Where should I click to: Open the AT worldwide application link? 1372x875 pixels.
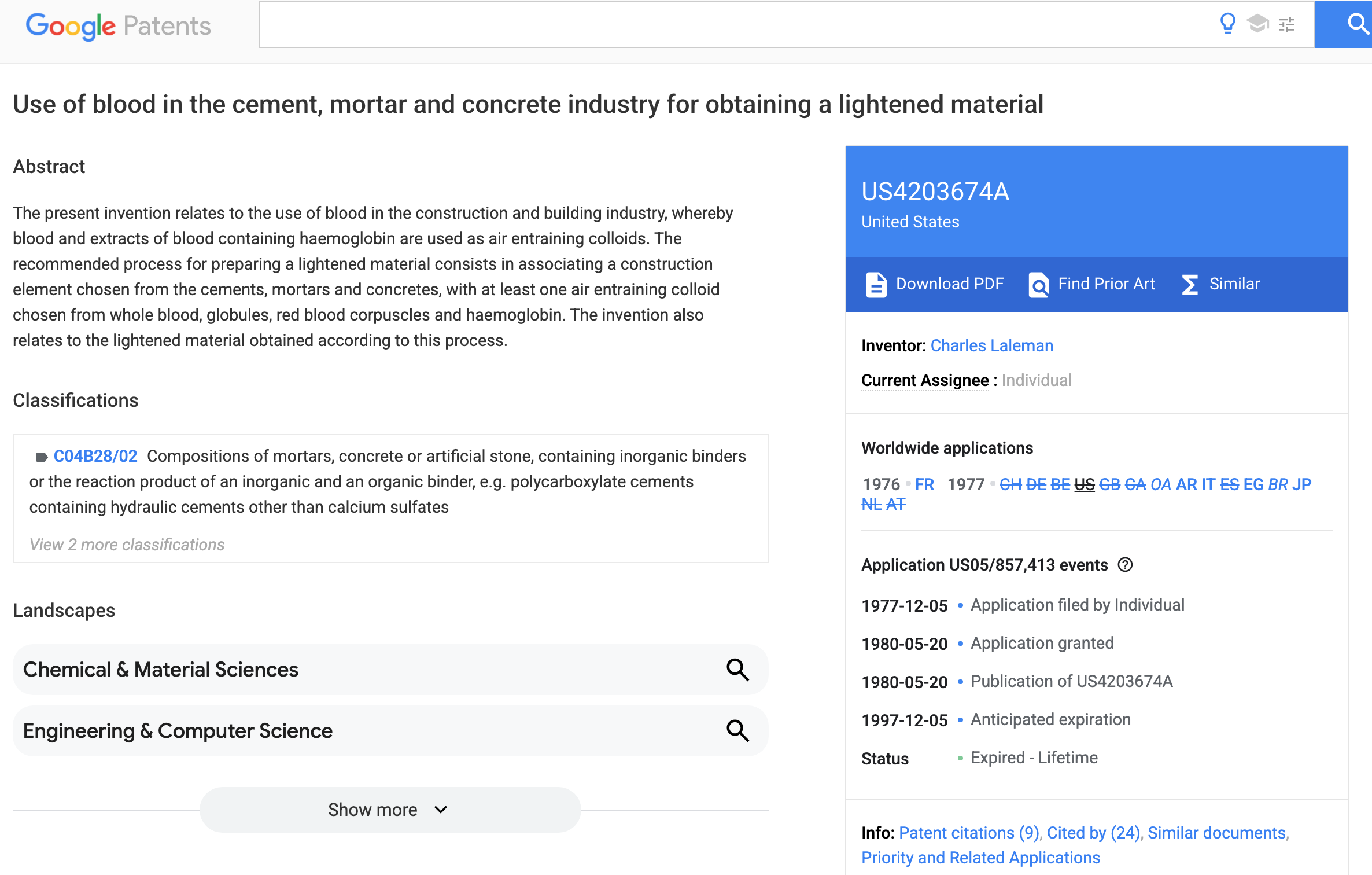(x=896, y=504)
